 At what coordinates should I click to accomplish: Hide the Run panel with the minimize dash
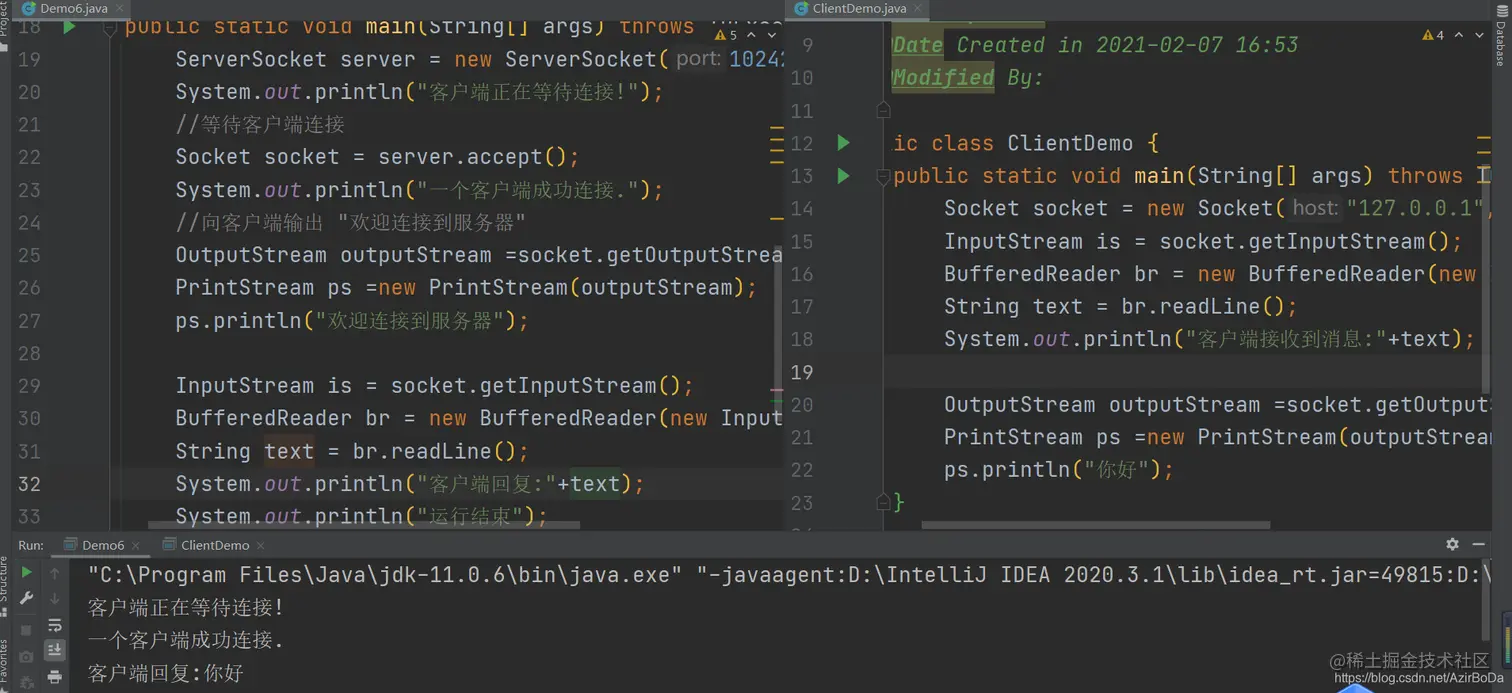[x=1480, y=544]
